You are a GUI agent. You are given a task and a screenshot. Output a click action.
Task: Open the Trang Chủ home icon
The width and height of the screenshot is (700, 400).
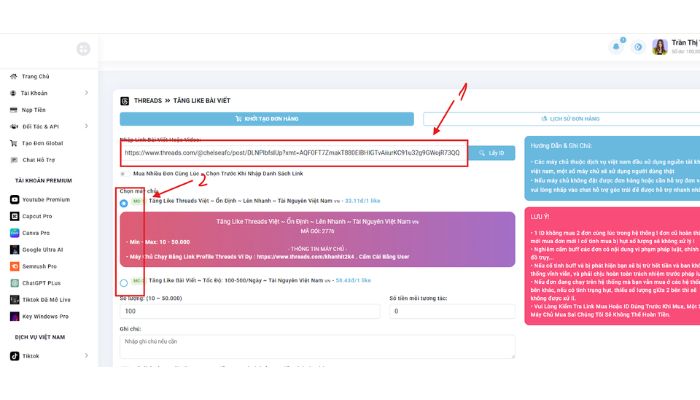tap(13, 76)
